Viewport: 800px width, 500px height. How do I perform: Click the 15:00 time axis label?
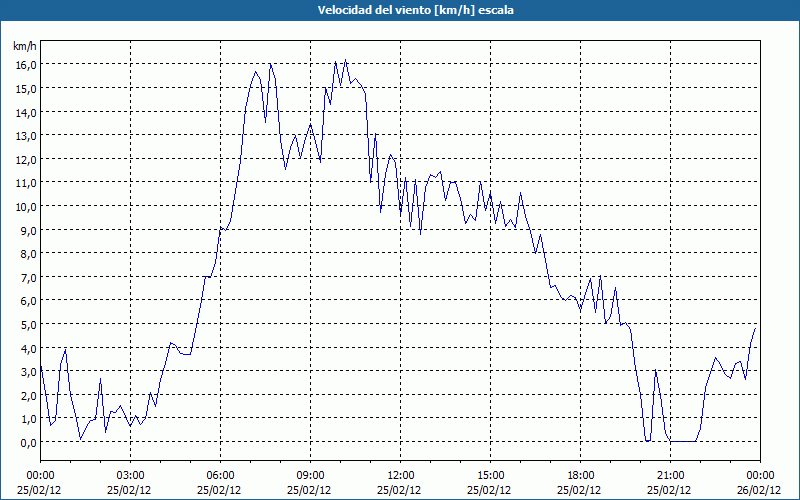[x=490, y=476]
